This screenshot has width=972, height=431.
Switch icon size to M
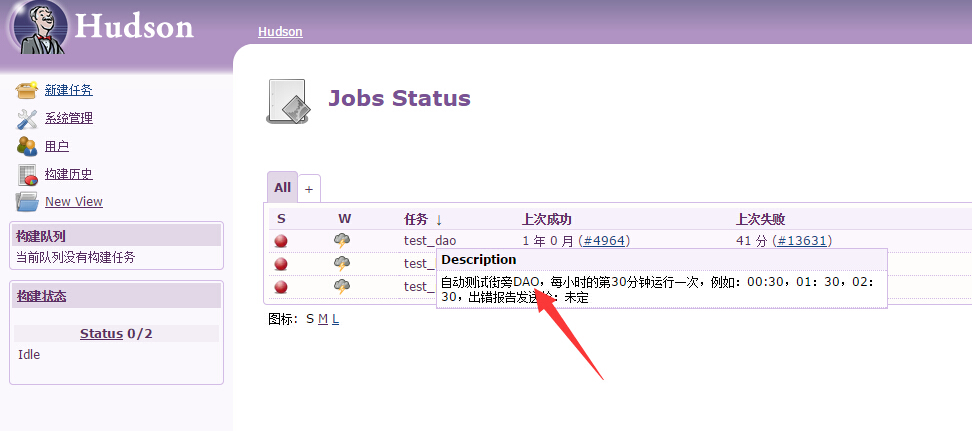[x=322, y=319]
